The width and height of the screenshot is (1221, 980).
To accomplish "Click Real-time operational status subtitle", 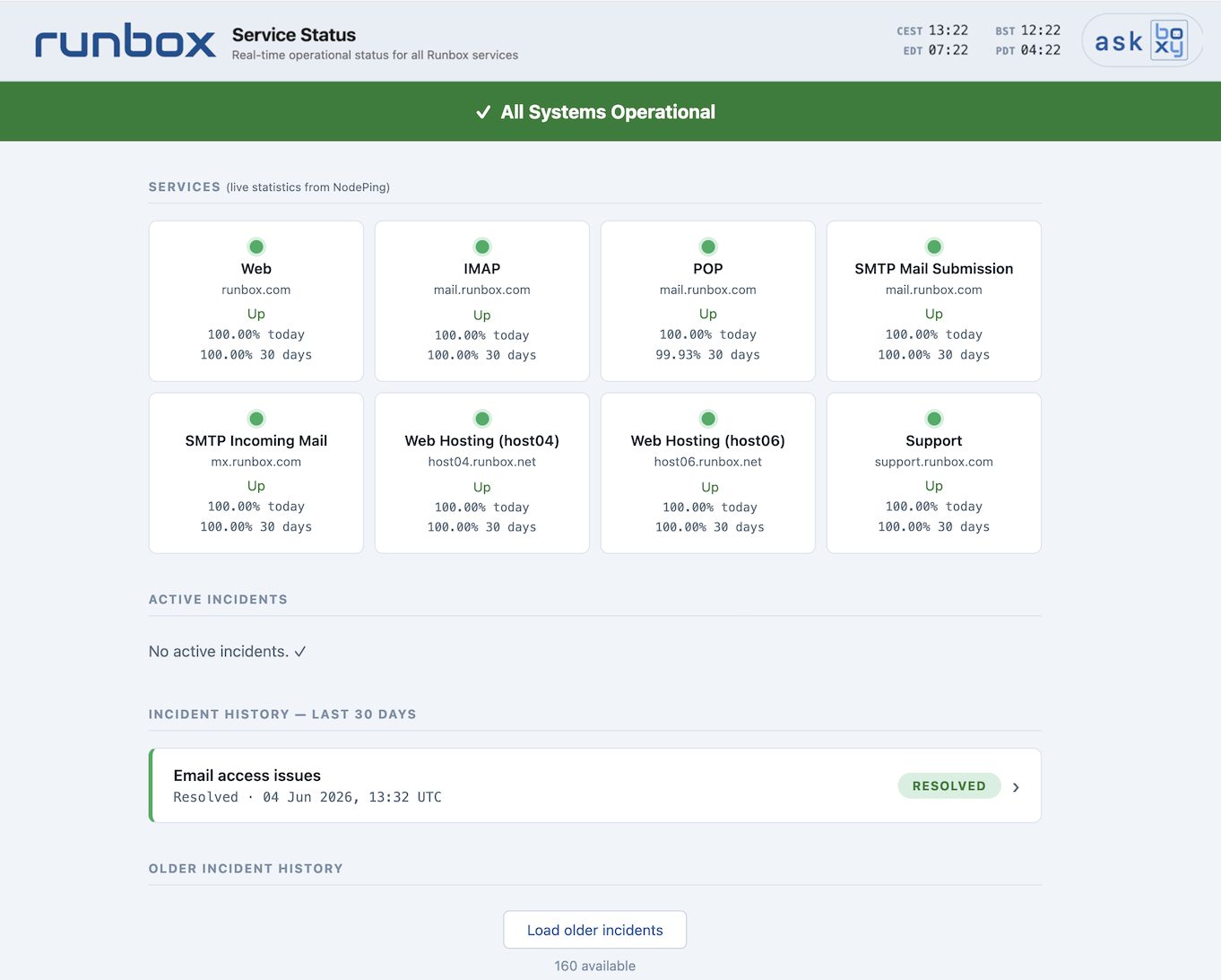I will point(375,56).
